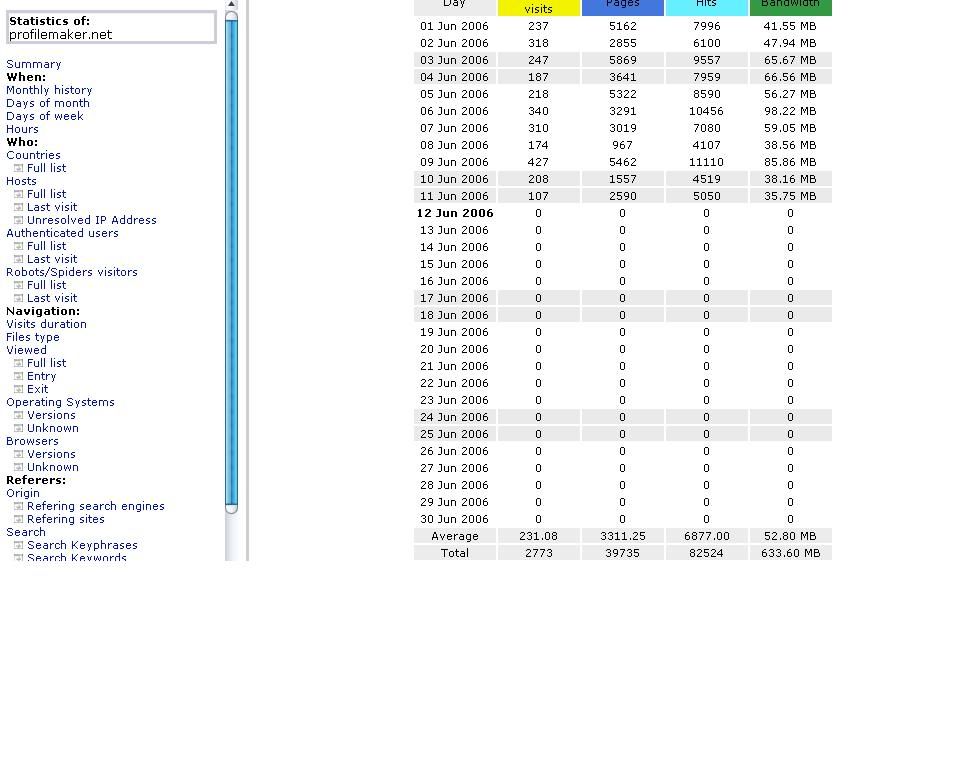
Task: Click the bold 12 Jun 2006 date cell
Action: pos(454,213)
